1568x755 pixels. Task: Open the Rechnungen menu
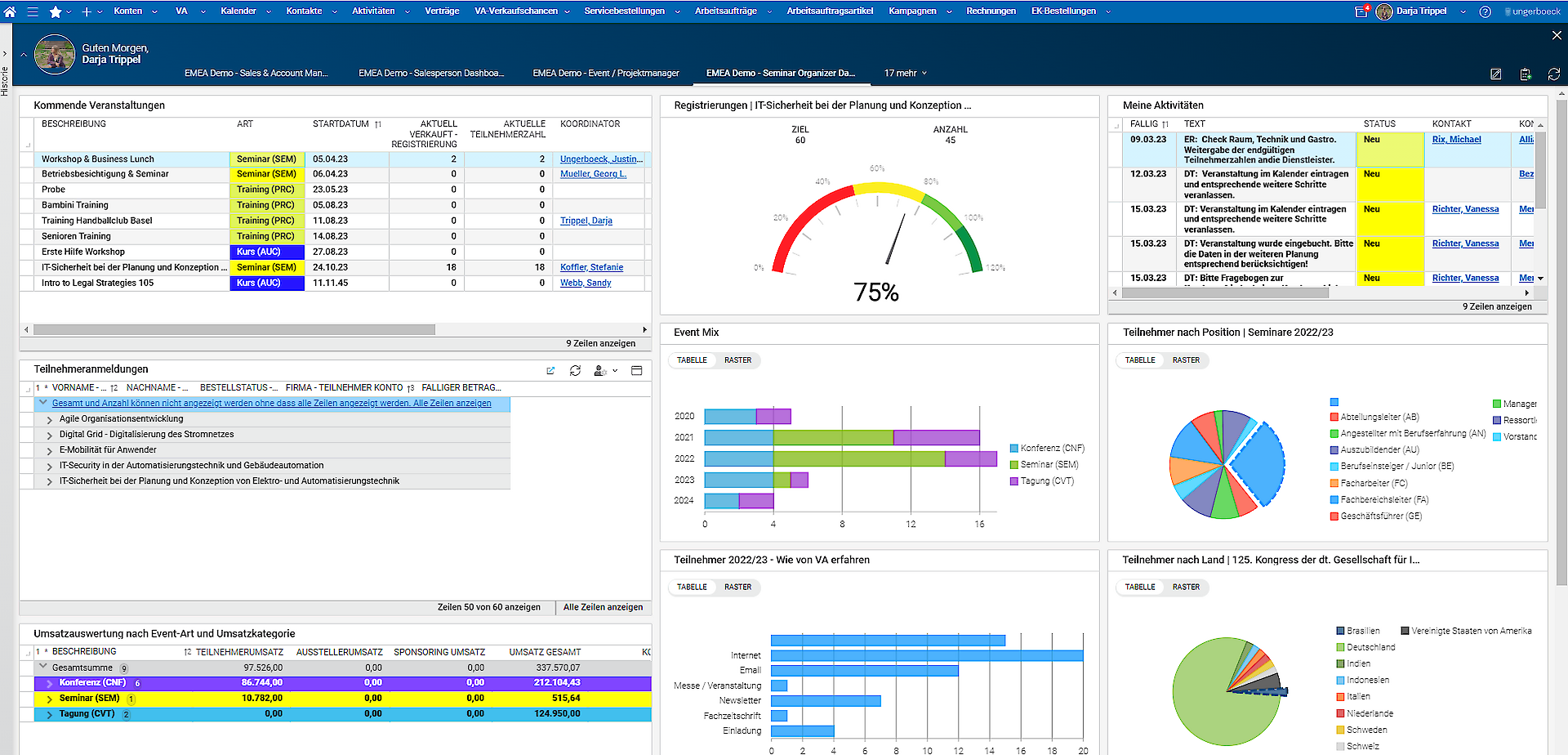991,11
